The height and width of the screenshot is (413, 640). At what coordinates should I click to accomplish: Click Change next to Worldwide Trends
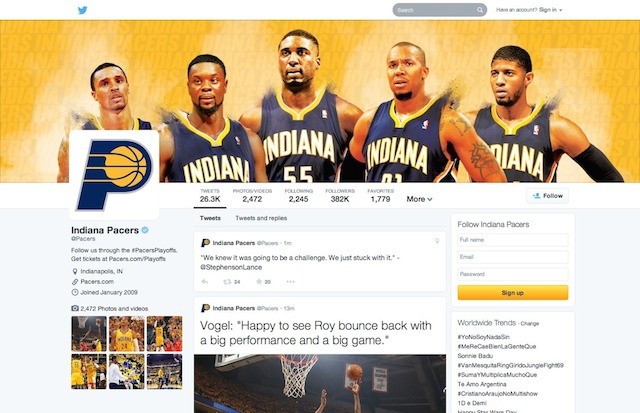click(x=530, y=324)
